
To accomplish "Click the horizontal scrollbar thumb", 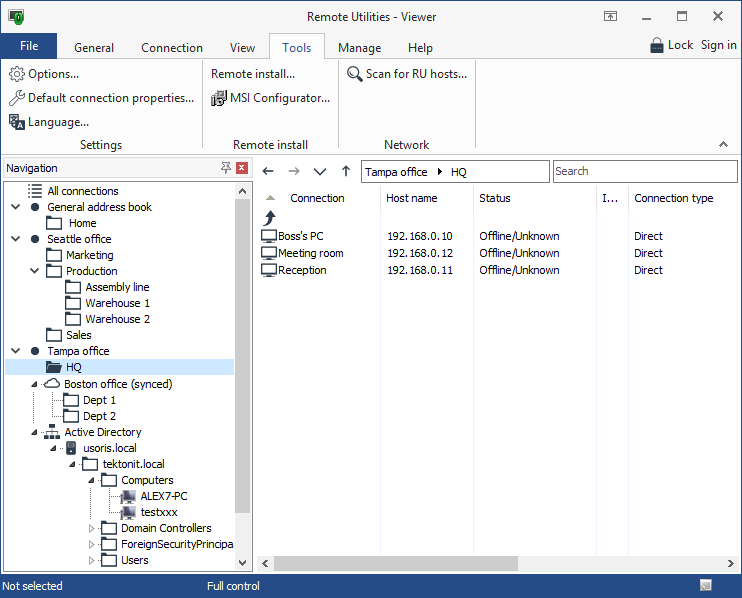I will [x=396, y=563].
